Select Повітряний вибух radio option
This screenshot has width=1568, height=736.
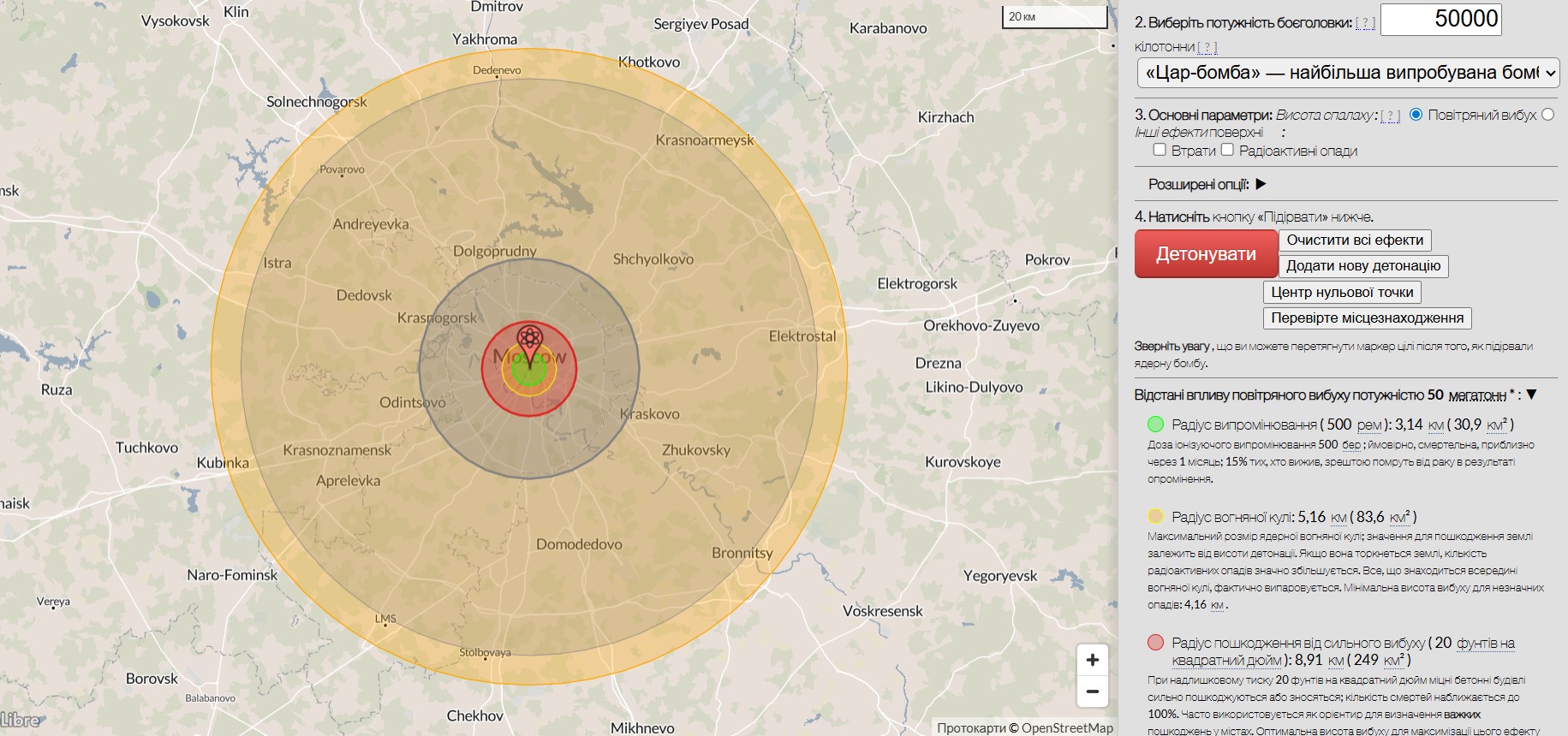click(x=1416, y=115)
